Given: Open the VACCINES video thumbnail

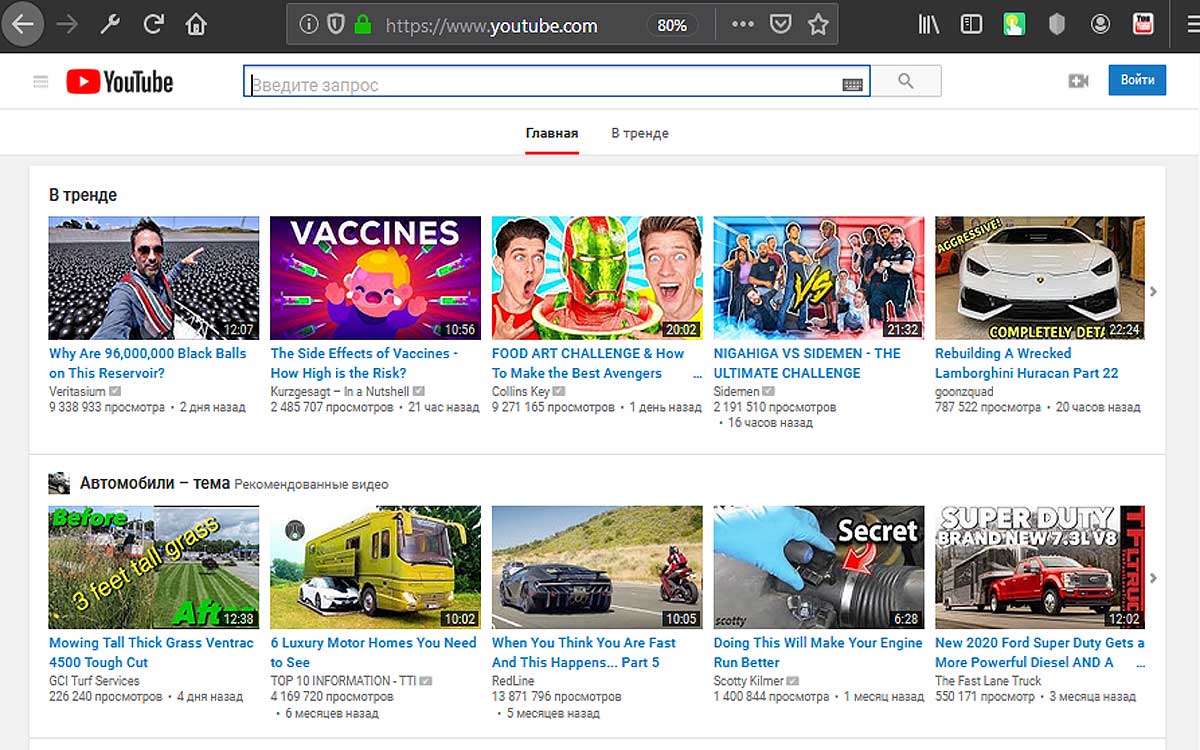Looking at the screenshot, I should click(375, 278).
